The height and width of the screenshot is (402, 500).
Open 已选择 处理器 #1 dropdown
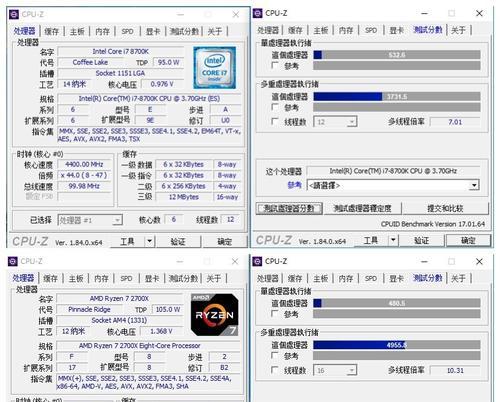[x=90, y=220]
